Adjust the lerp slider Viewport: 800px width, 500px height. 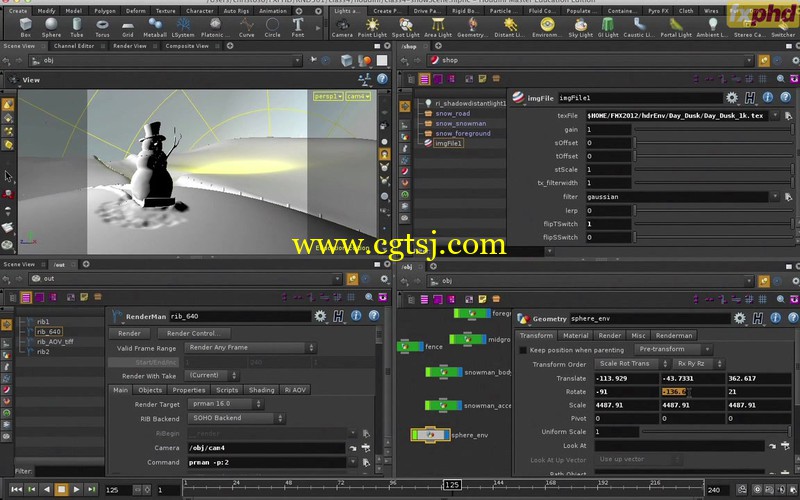coord(714,210)
